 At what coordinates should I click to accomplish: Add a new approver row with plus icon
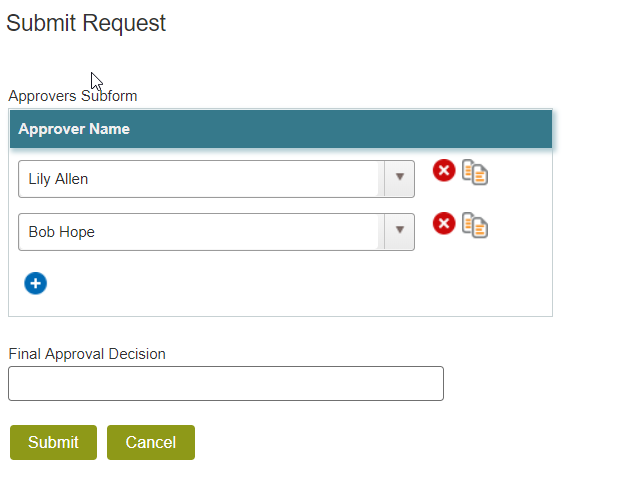point(35,283)
